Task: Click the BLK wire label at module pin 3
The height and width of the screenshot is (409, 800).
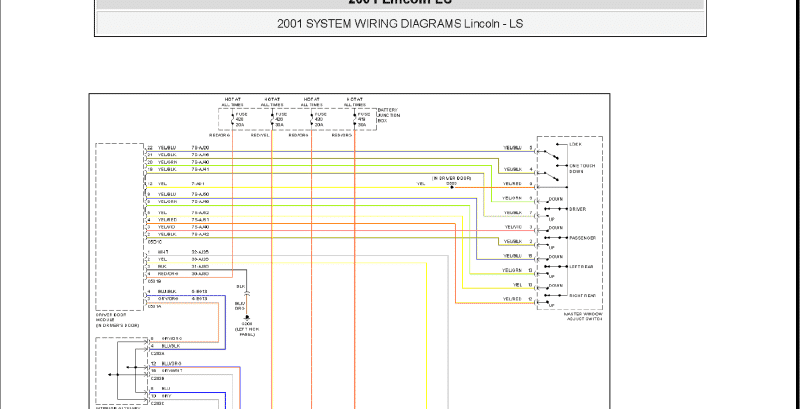Action: [162, 267]
